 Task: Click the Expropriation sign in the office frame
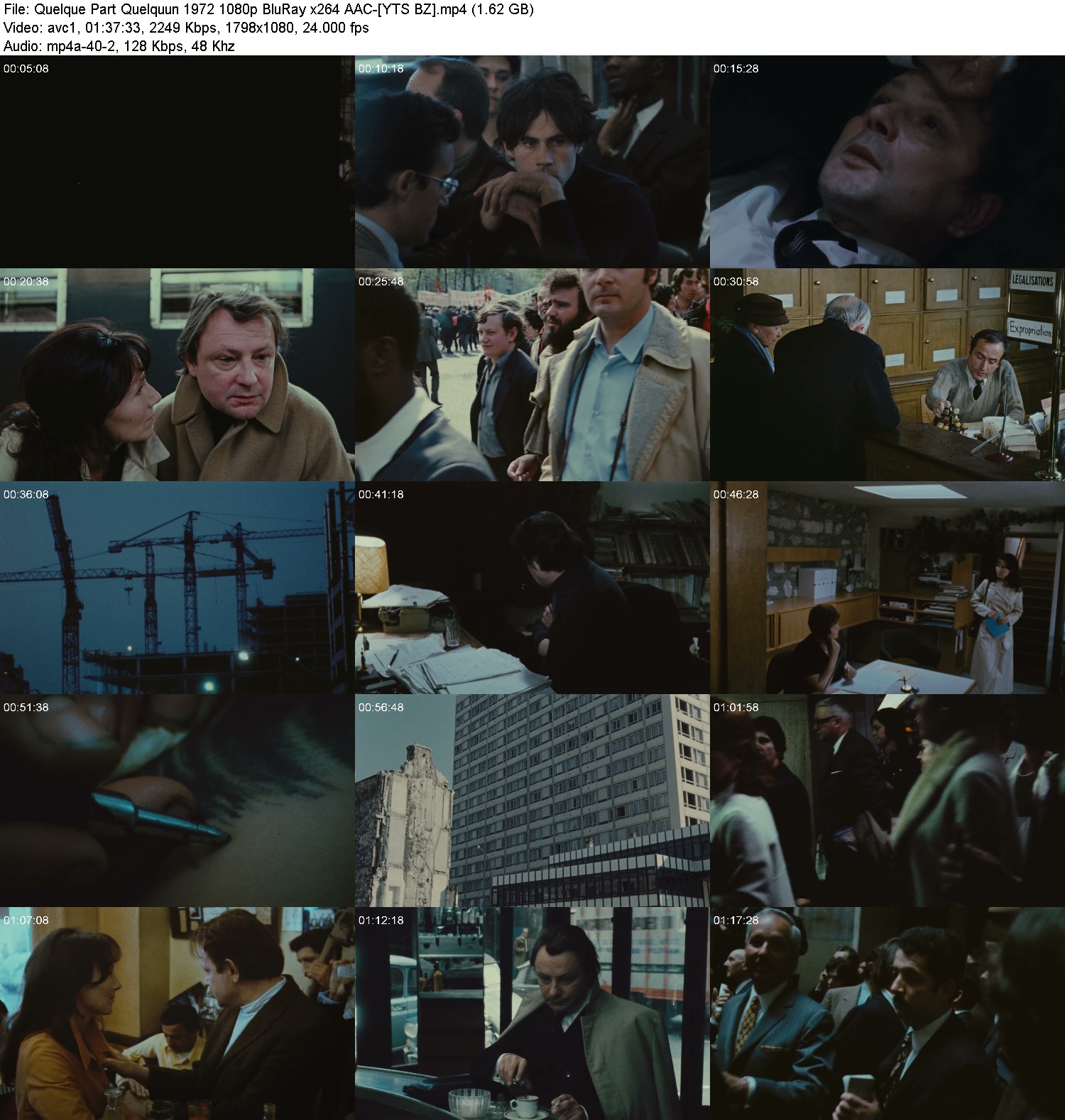(x=1031, y=329)
